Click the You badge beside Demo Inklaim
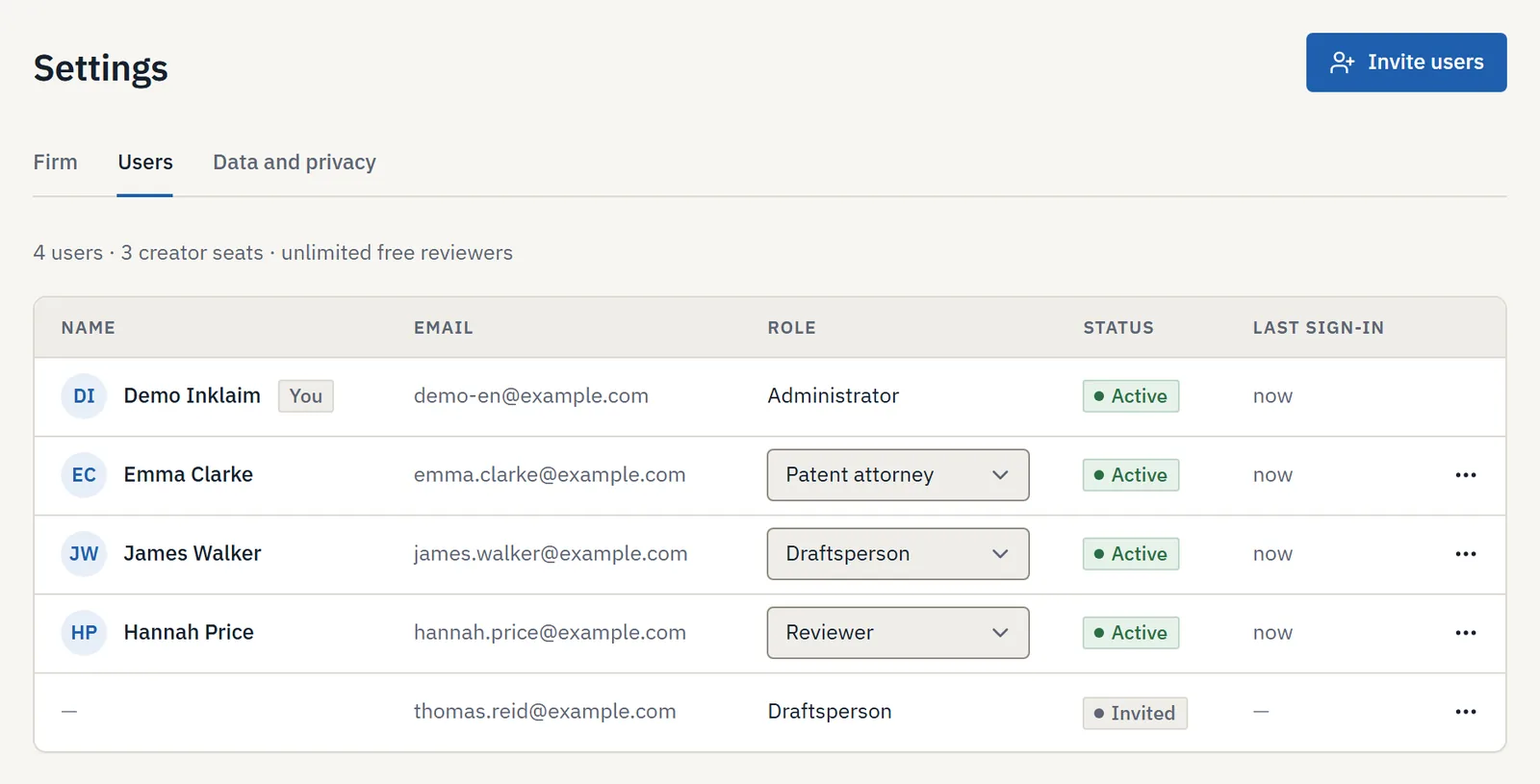This screenshot has height=784, width=1540. [306, 396]
